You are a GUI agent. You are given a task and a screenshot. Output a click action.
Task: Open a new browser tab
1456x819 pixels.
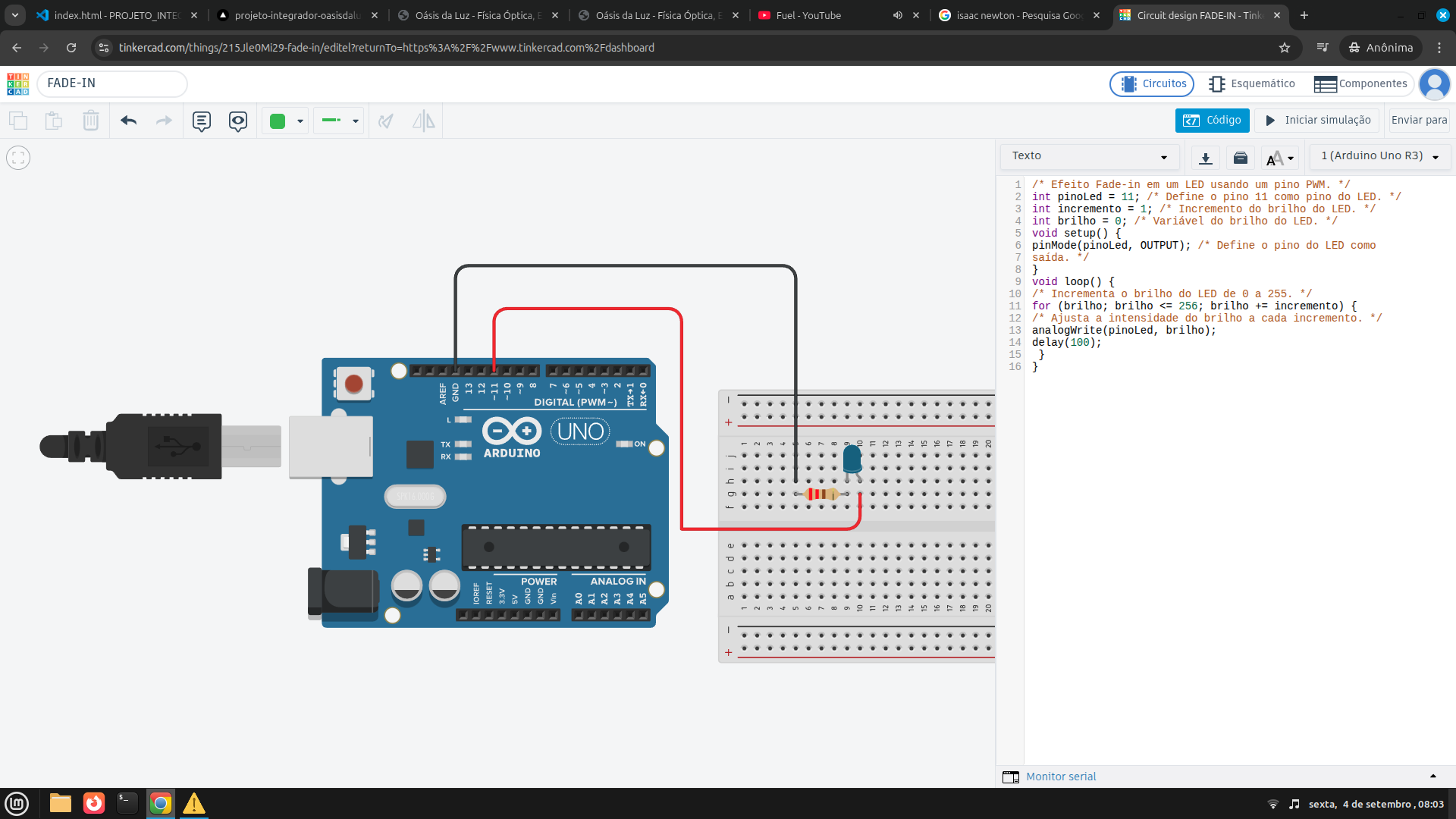1304,15
